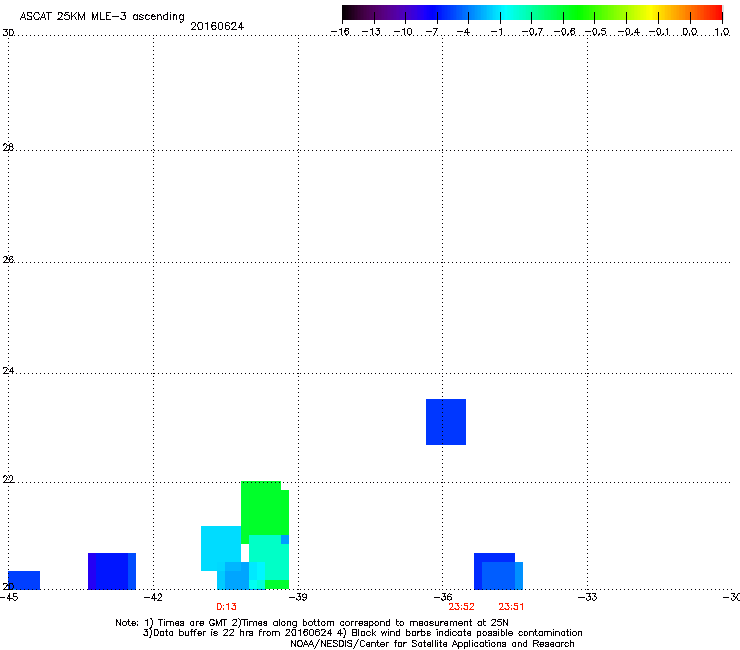
Task: Click the latitude axis label "28"
Action: 8,147
